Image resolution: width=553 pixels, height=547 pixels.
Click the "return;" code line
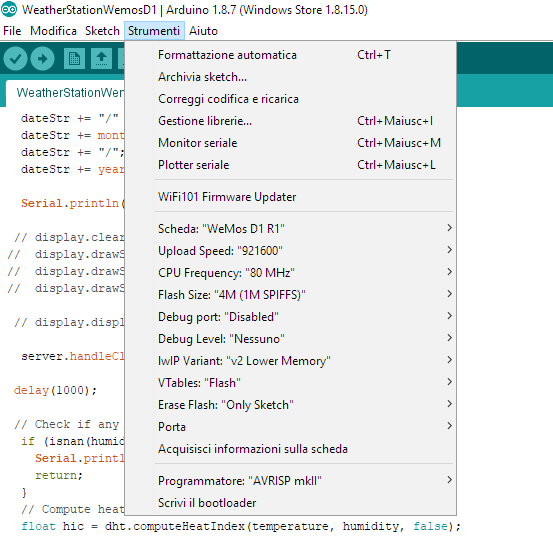(59, 475)
